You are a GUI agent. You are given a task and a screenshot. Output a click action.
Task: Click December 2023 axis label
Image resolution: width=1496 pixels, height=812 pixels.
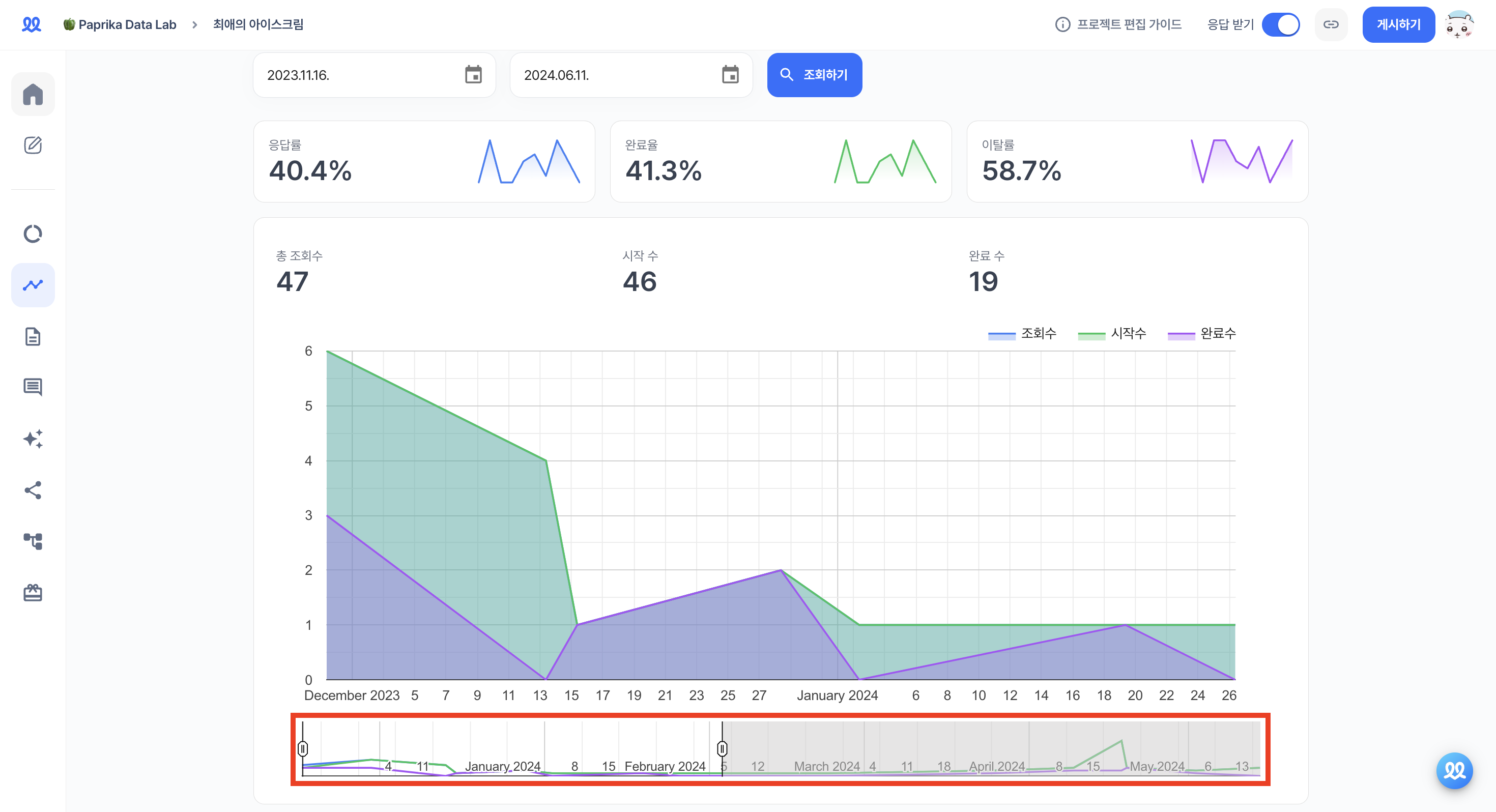click(x=352, y=695)
